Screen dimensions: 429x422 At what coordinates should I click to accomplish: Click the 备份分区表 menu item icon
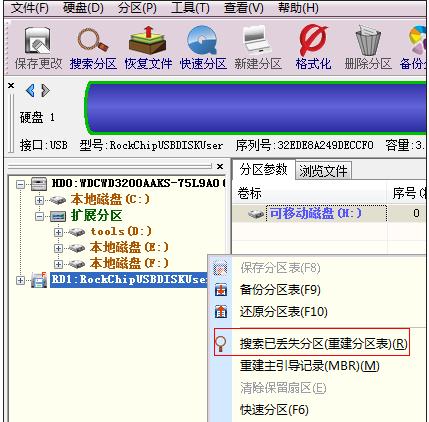220,290
